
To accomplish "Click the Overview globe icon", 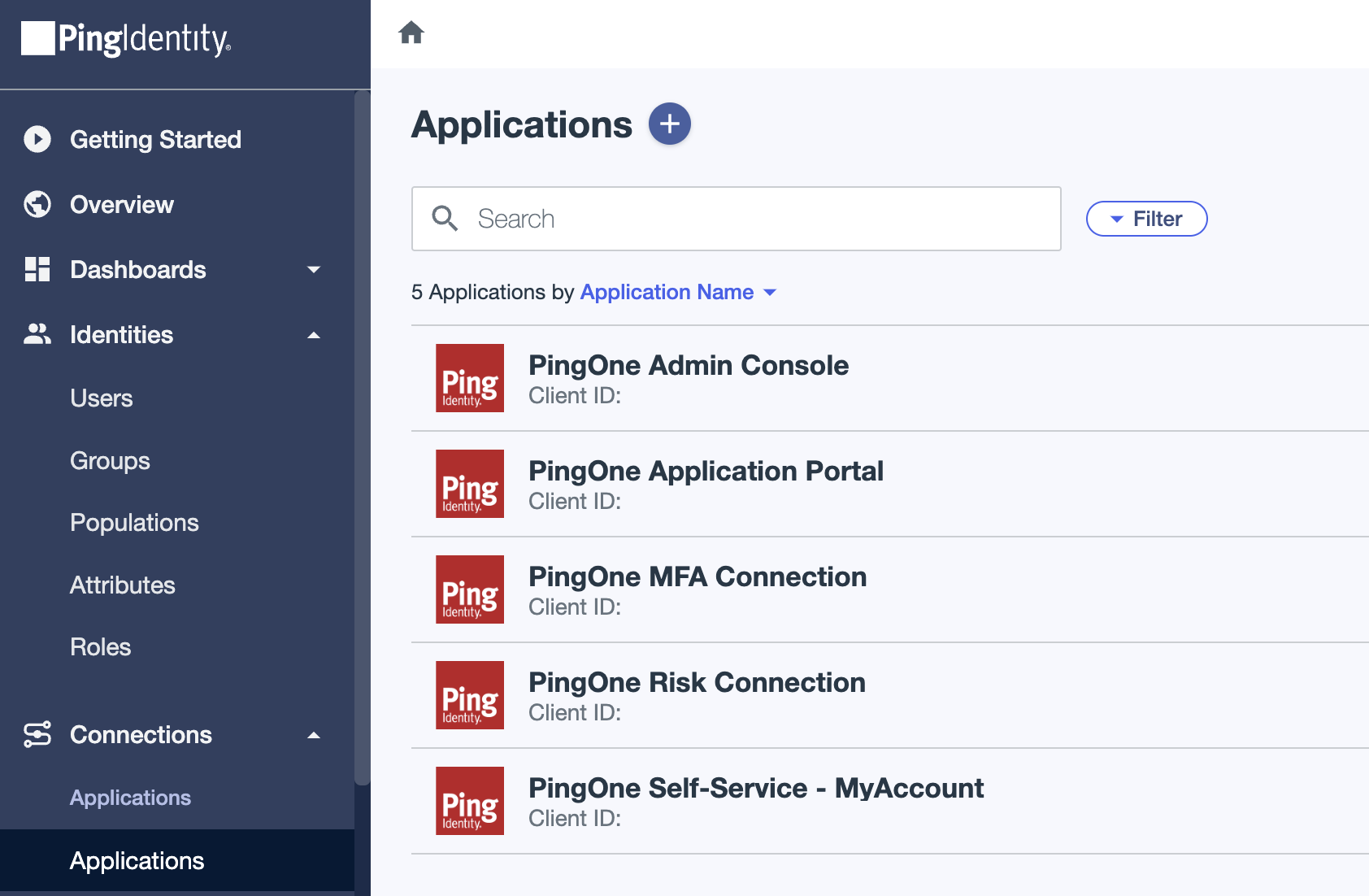I will [37, 204].
